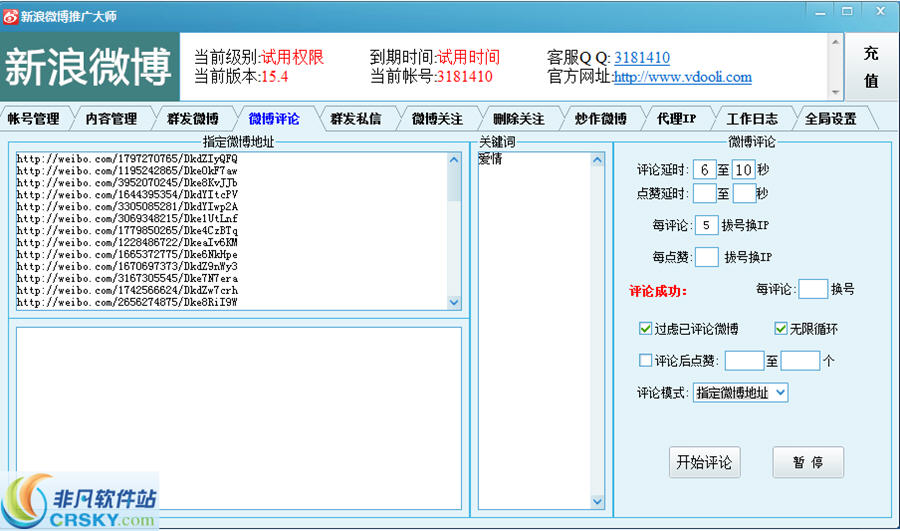This screenshot has height=531, width=900.
Task: Select URL ending DkeaIv6KM
Action: pos(127,242)
